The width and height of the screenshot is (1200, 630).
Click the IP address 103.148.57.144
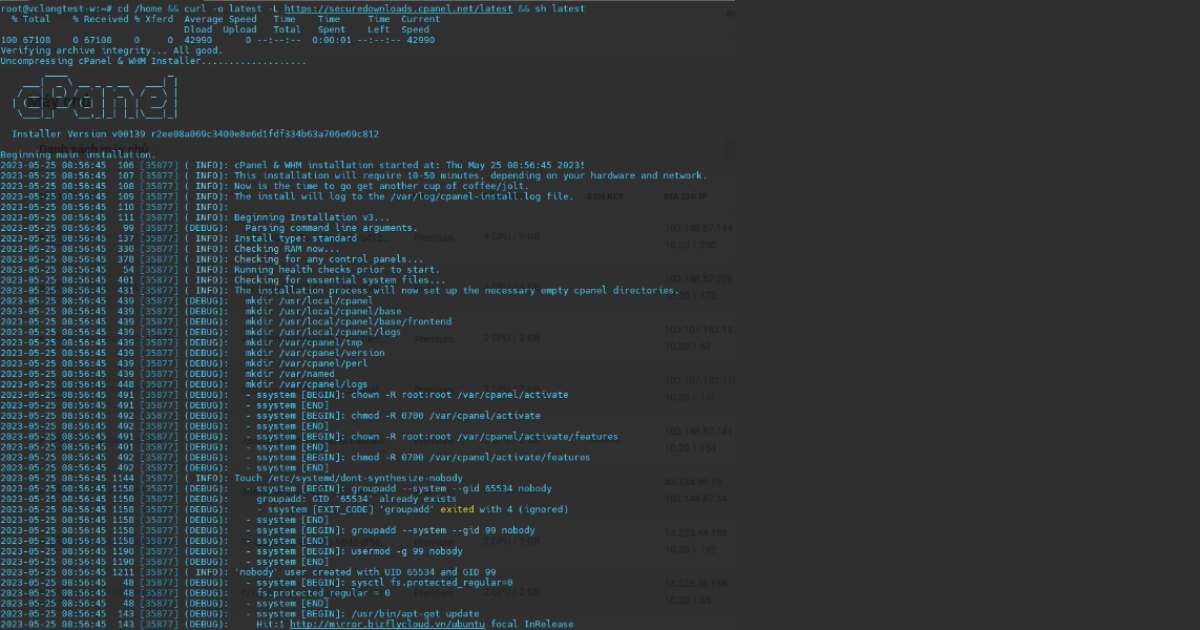point(699,229)
